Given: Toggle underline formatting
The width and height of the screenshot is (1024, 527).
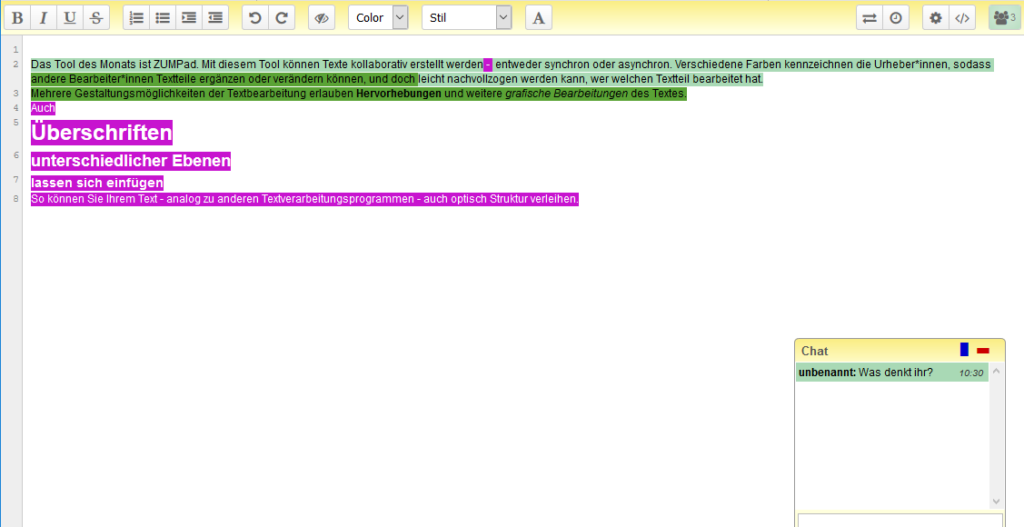Looking at the screenshot, I should tap(69, 18).
